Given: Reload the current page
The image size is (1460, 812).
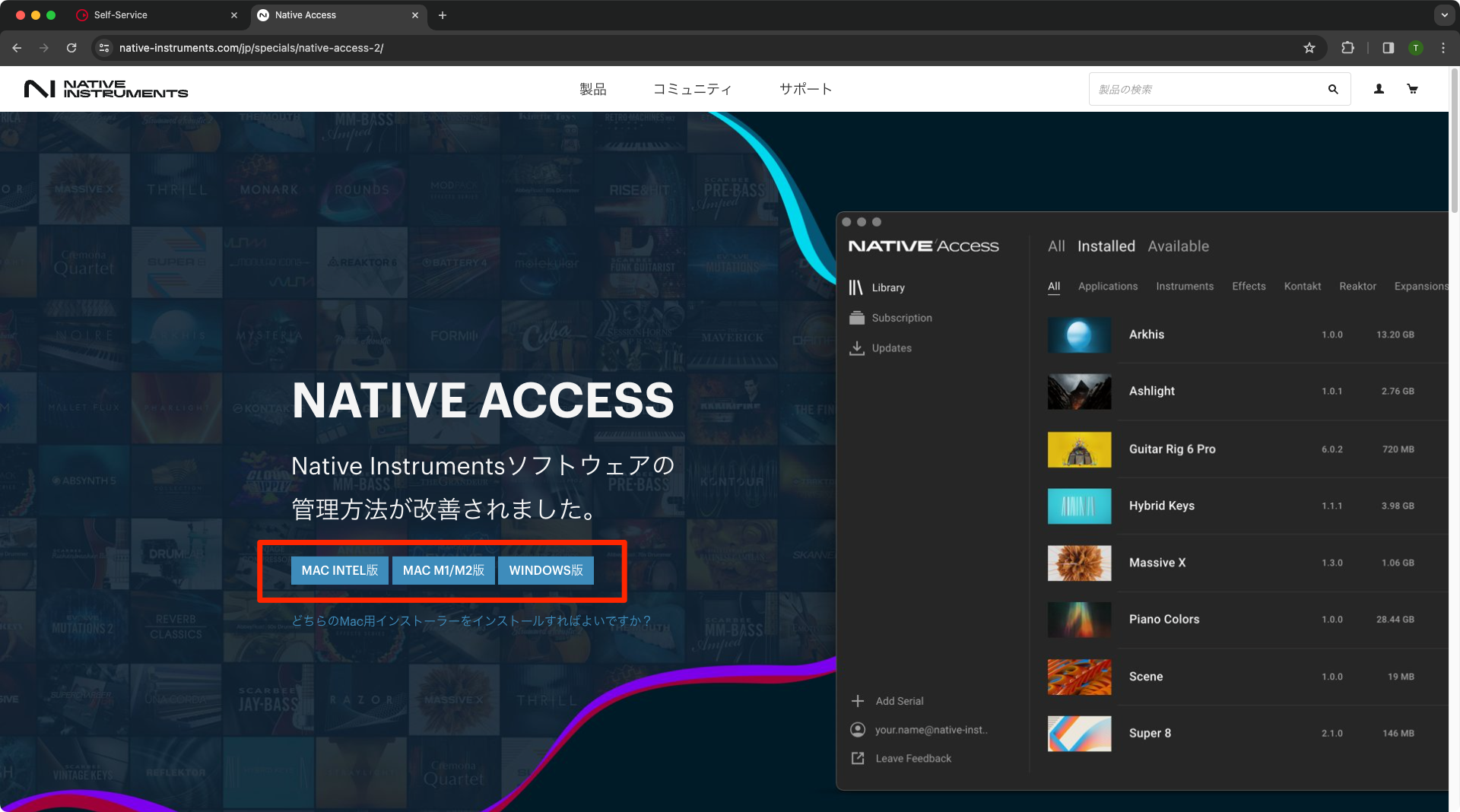Looking at the screenshot, I should 71,48.
